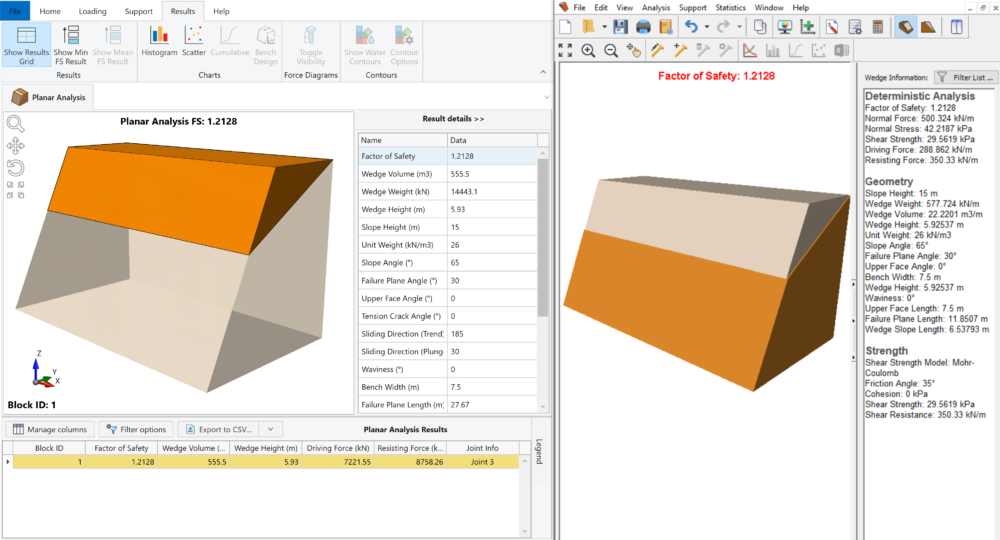Screen dimensions: 1000x540
Task: Toggle the vertical Legend panel
Action: tap(540, 452)
